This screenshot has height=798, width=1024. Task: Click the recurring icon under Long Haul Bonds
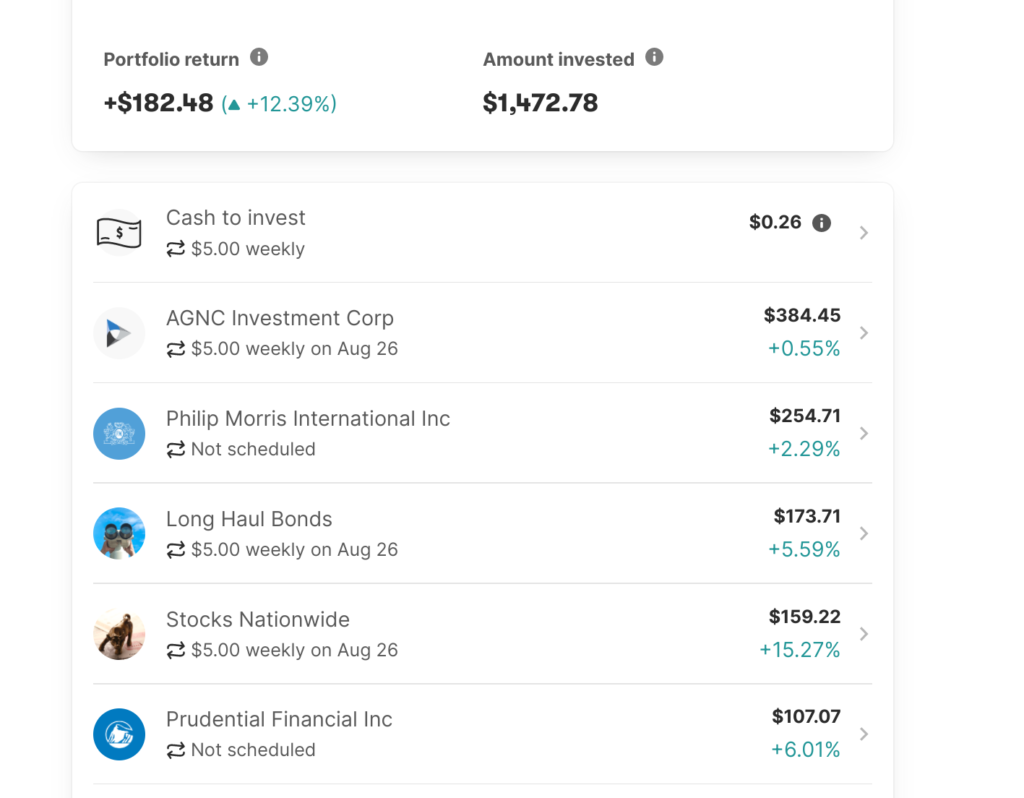(176, 550)
